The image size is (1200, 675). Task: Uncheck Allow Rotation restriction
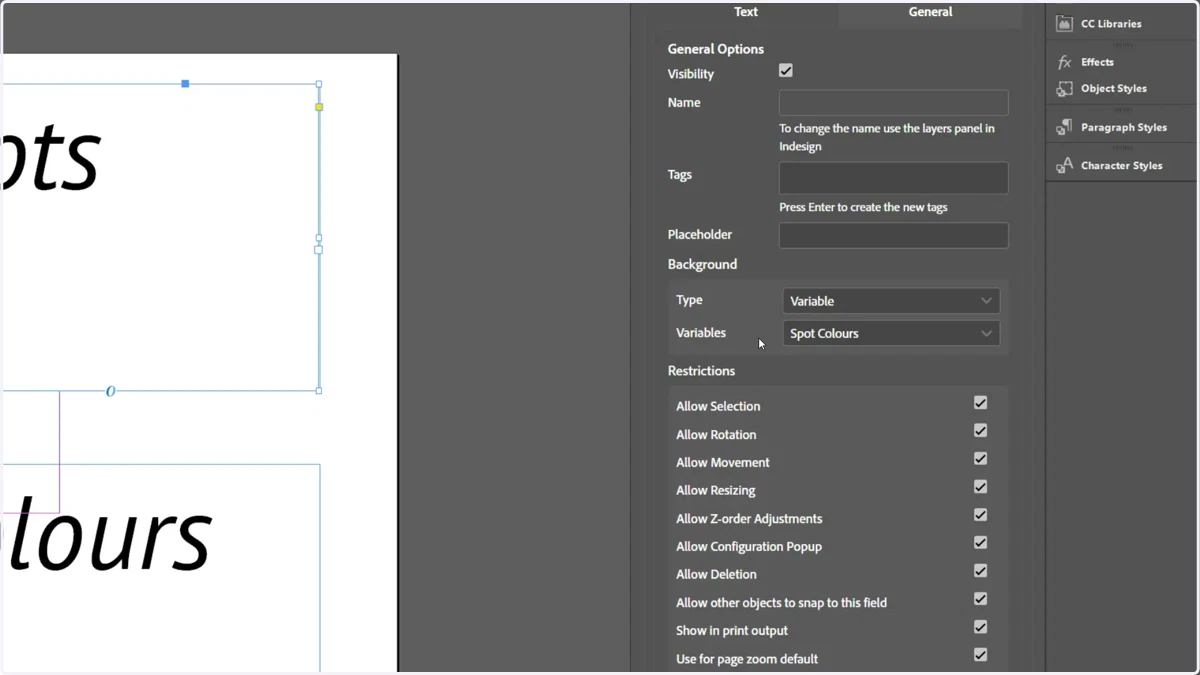(x=981, y=431)
